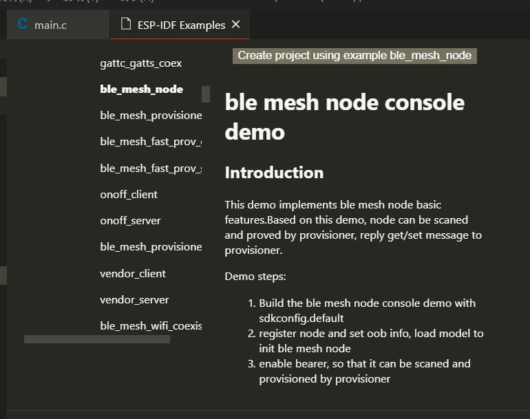Click step 1 'Build the ble mesh node console demo'
530x419 pixels.
click(367, 311)
